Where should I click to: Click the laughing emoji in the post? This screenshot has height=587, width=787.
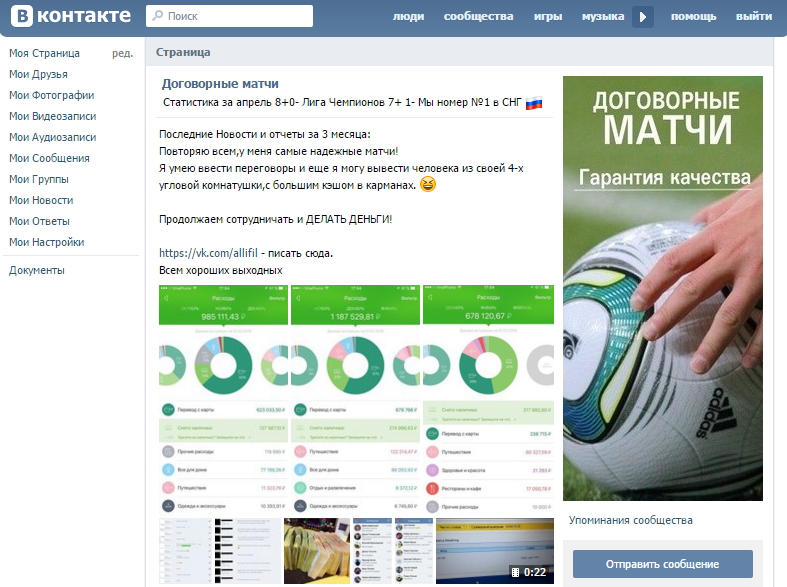[x=428, y=184]
